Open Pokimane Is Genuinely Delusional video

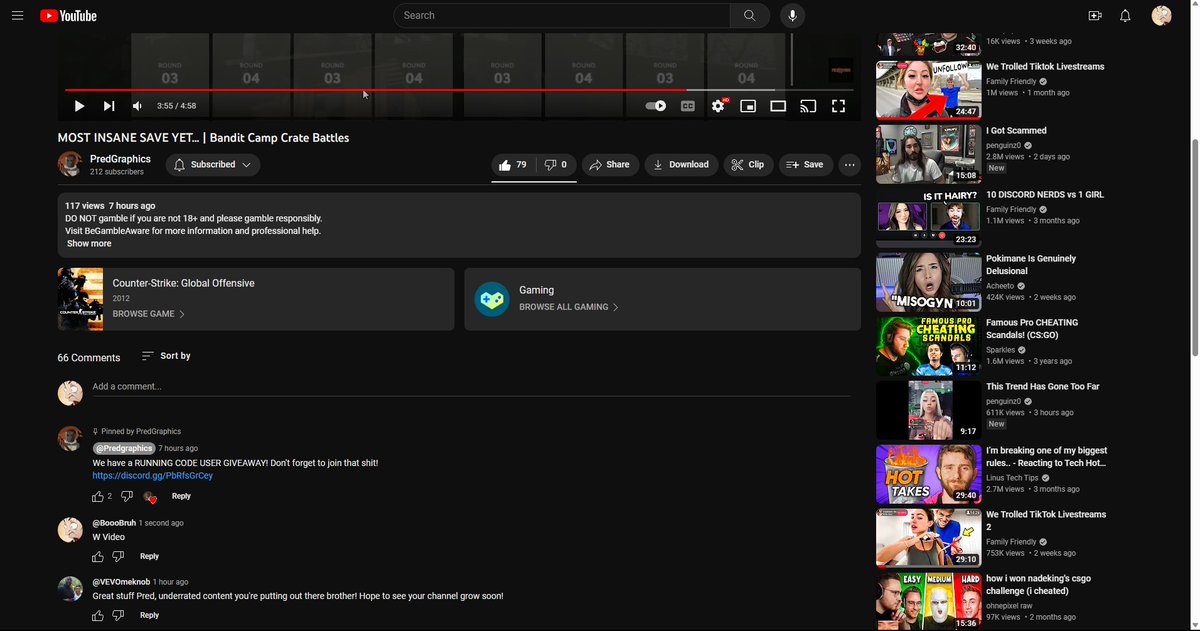click(x=1031, y=265)
